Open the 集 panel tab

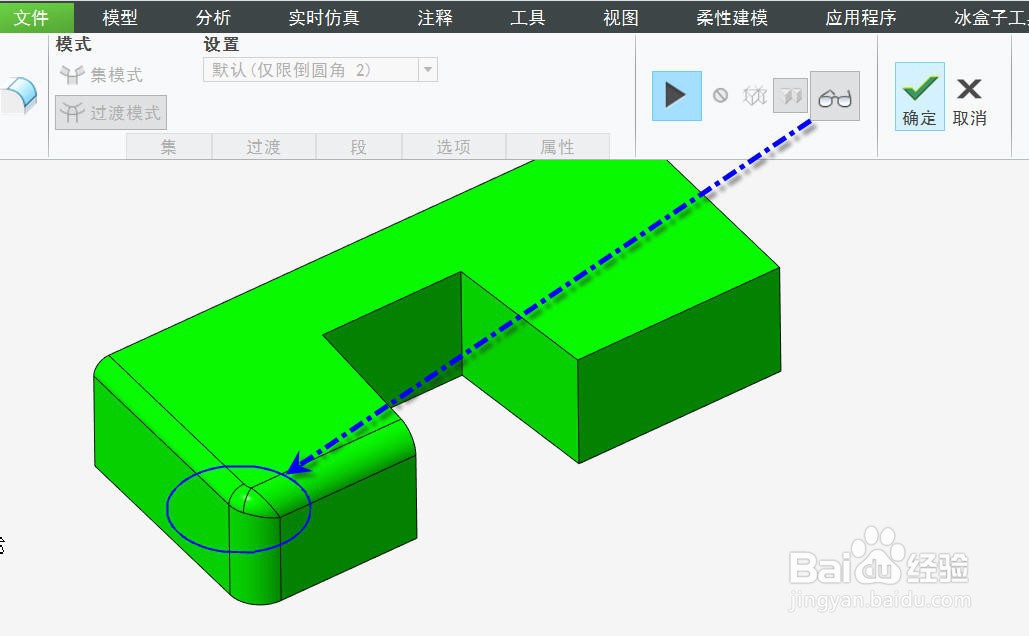(x=169, y=147)
